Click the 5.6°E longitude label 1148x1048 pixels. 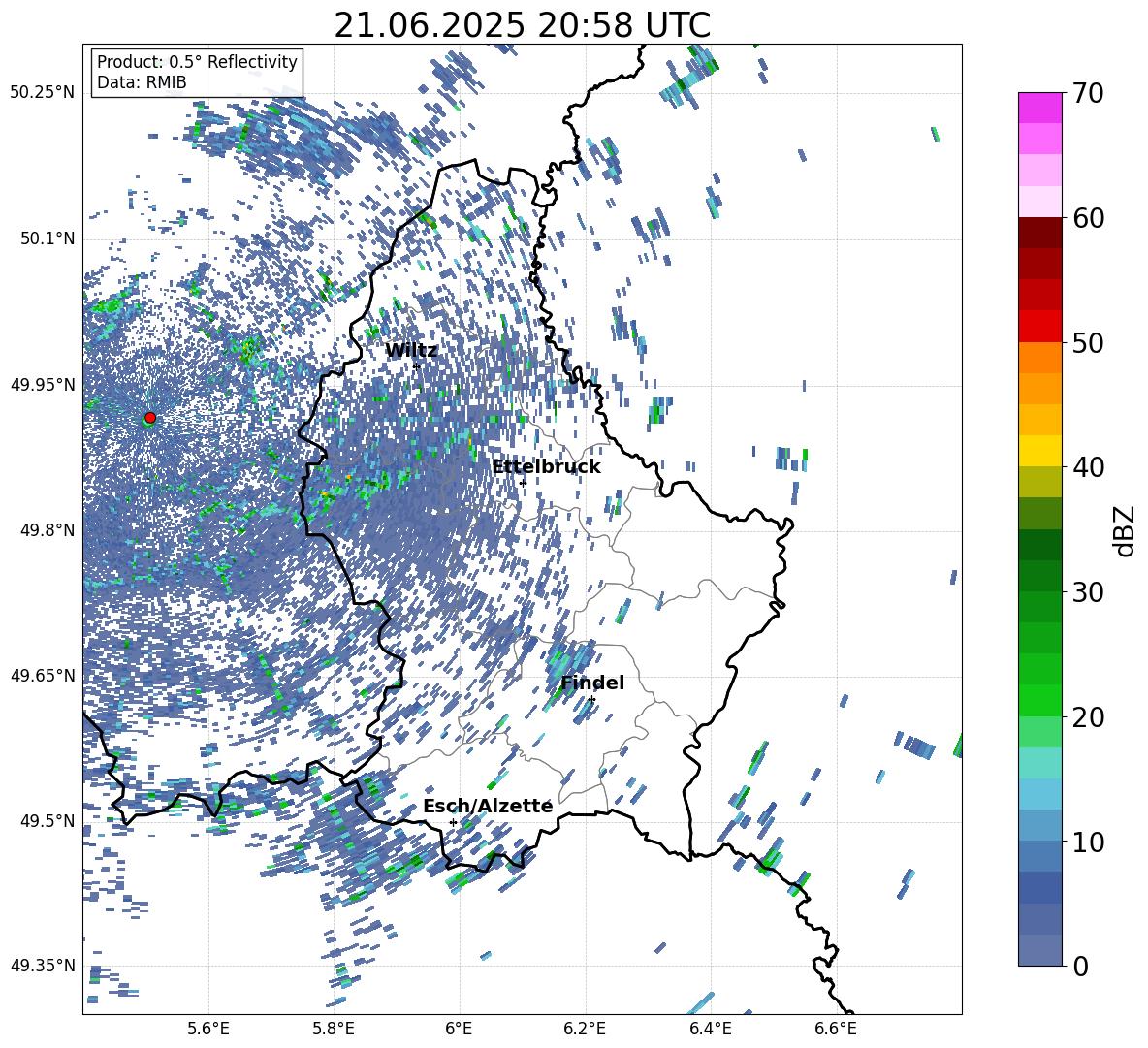tap(208, 1030)
